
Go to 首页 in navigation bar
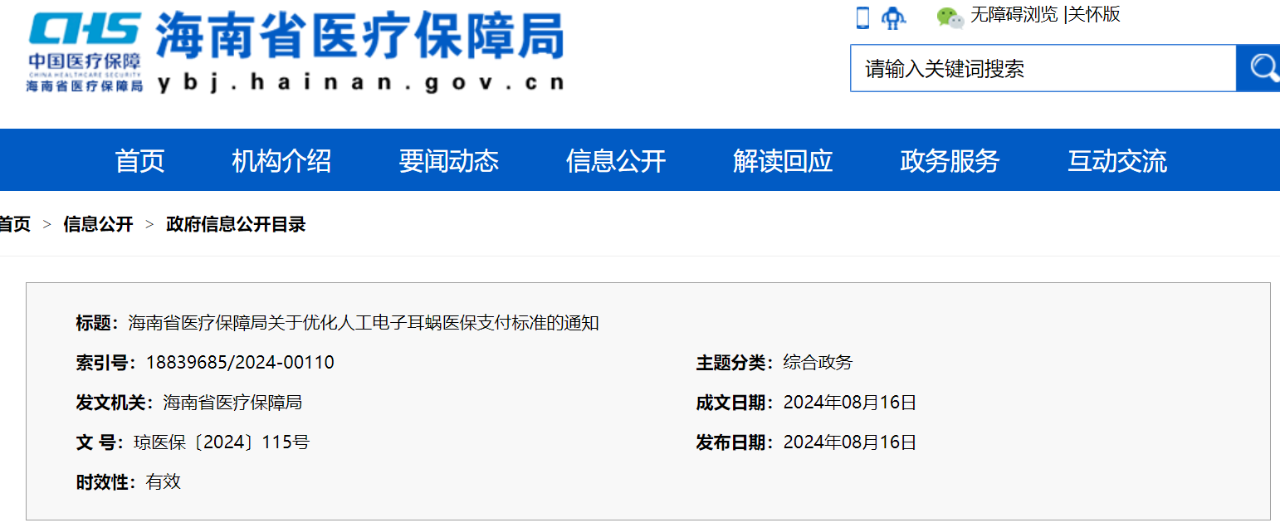point(140,161)
